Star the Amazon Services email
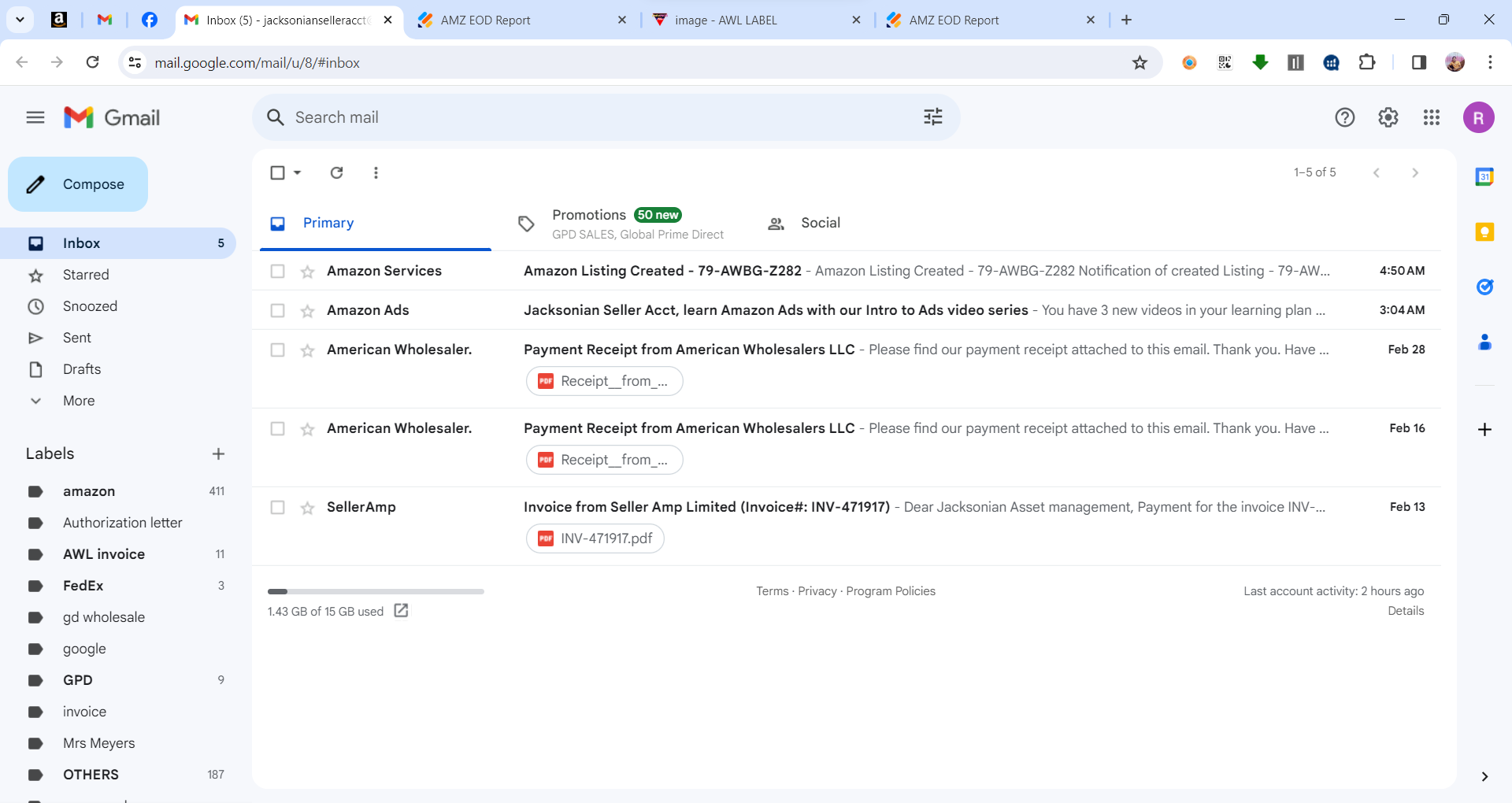 pyautogui.click(x=307, y=272)
